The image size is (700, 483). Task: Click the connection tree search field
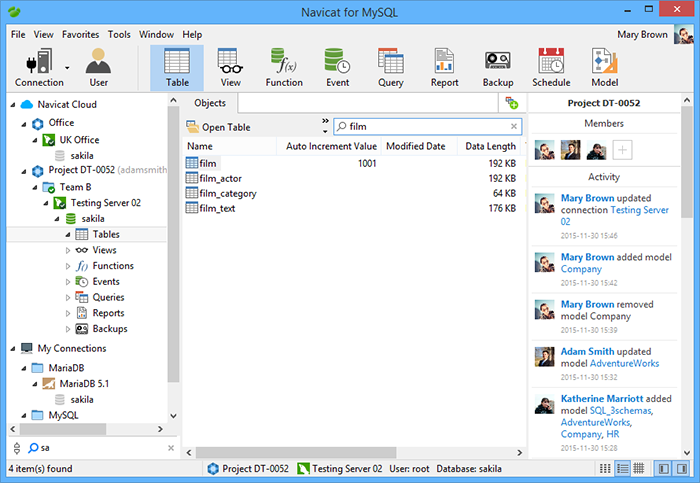tap(100, 448)
